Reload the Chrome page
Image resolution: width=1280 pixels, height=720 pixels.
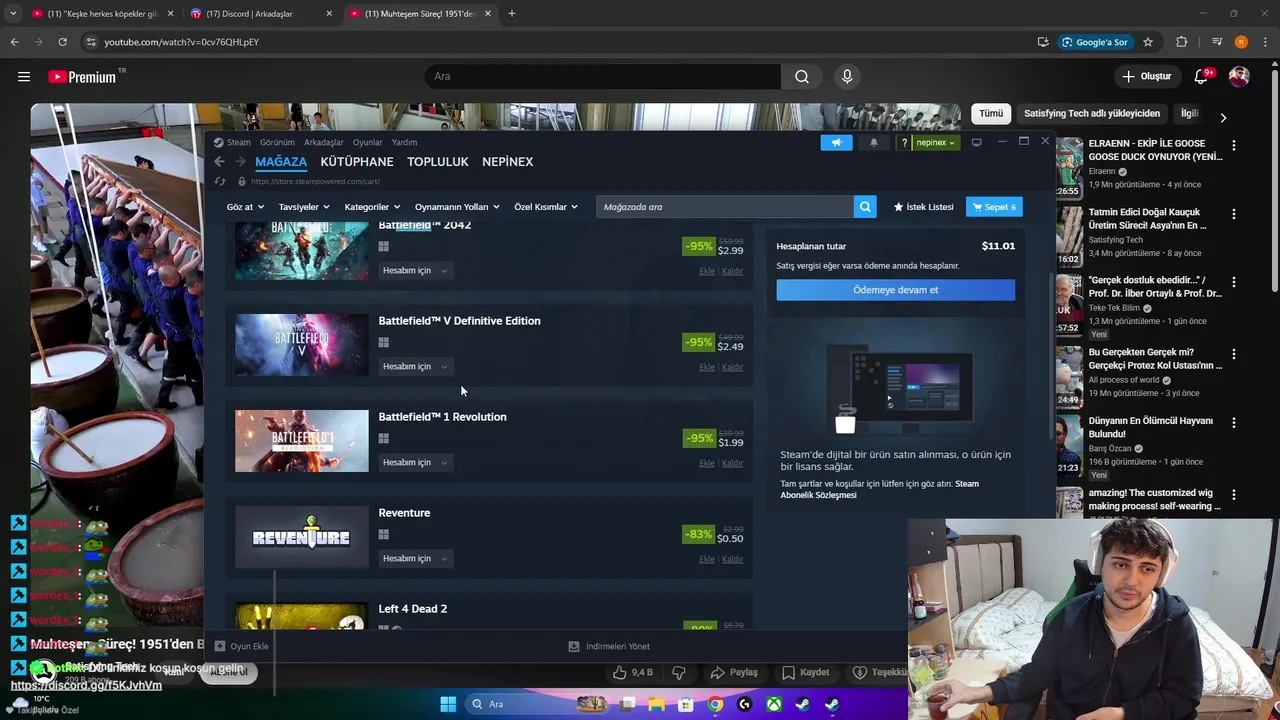click(x=62, y=42)
